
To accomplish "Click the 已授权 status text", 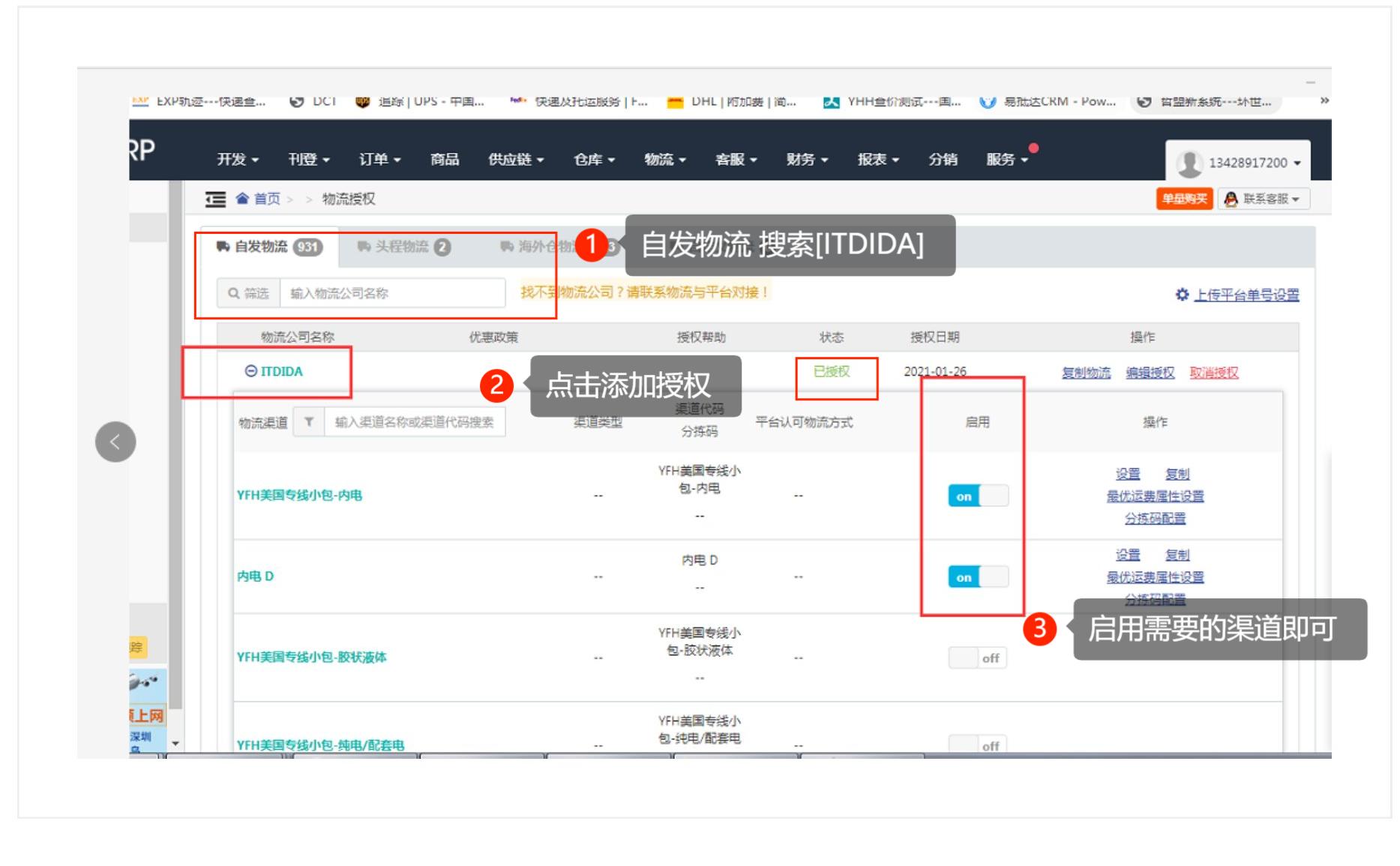I will click(832, 371).
